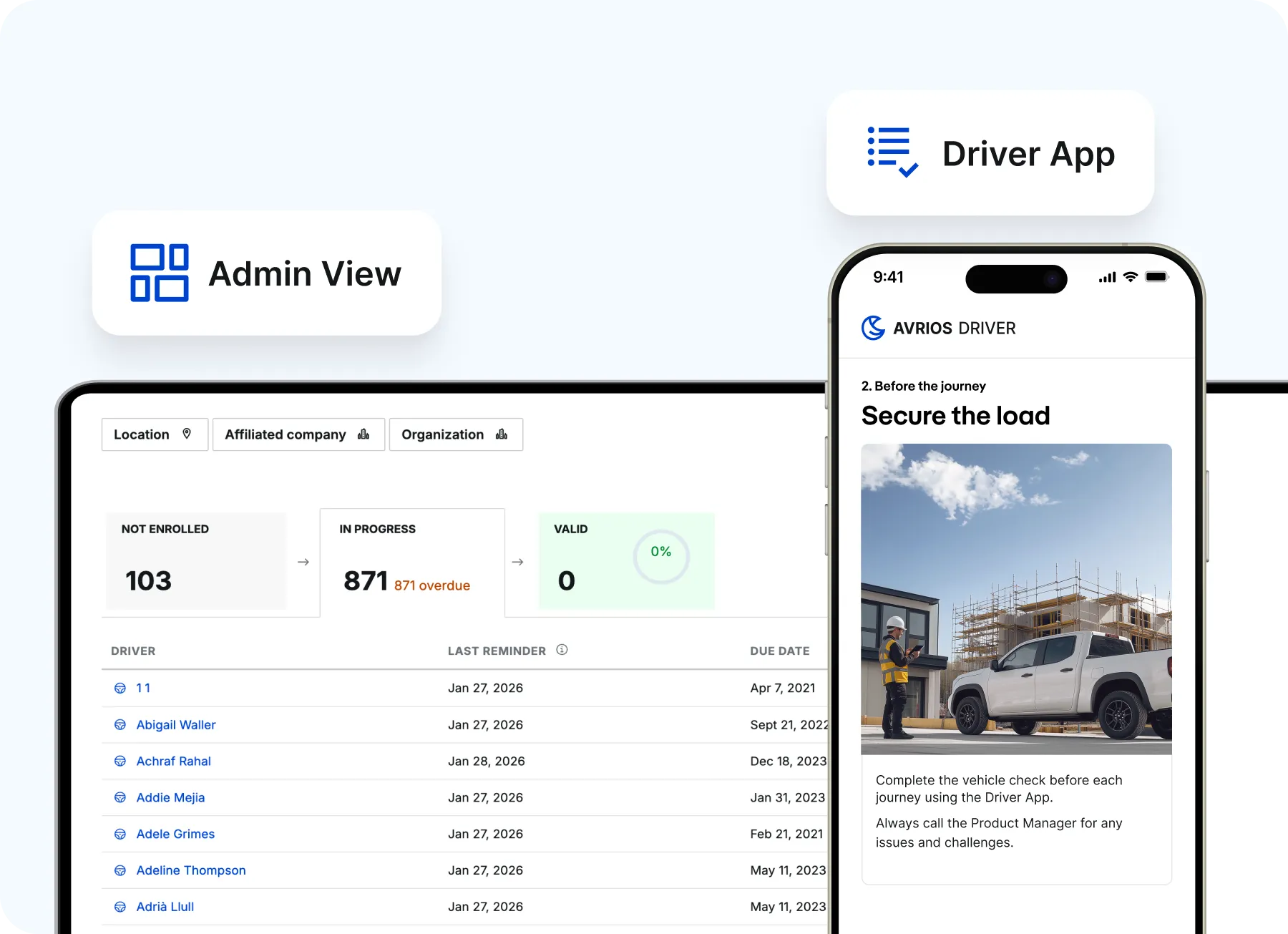
Task: Click the phone battery icon
Action: [x=1156, y=277]
